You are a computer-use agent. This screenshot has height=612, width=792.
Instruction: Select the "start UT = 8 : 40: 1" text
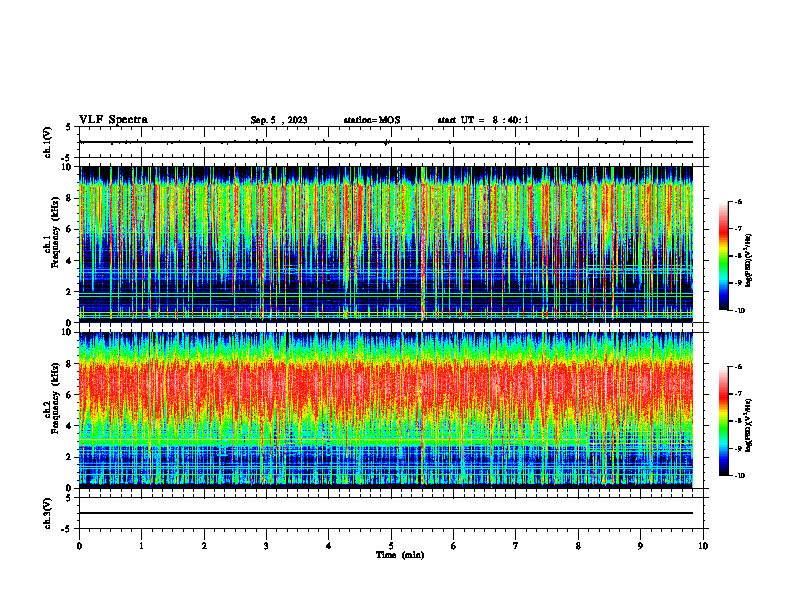(483, 120)
